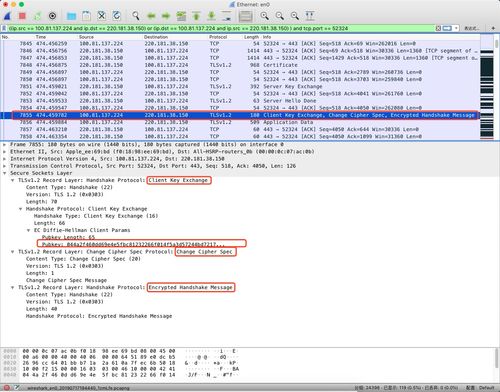This screenshot has width=500, height=392.
Task: Apply the display filter arrow button
Action: click(x=447, y=28)
